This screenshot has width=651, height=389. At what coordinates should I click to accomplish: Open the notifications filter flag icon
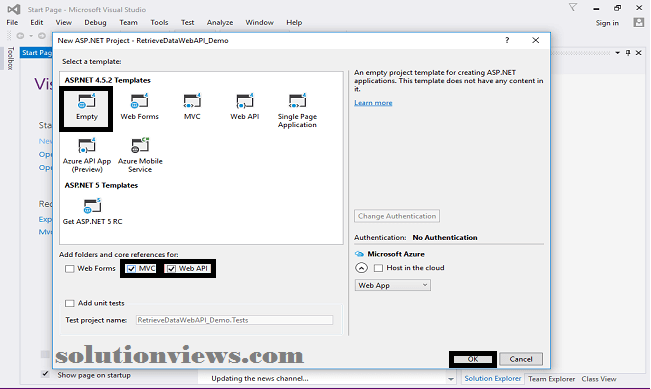coord(573,7)
